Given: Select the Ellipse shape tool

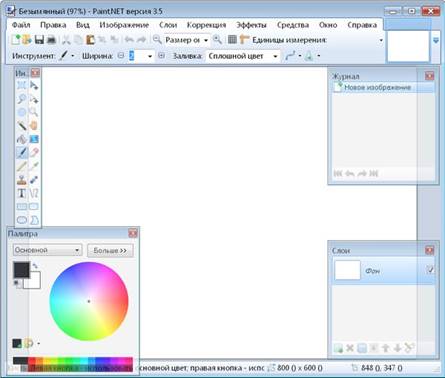Looking at the screenshot, I should (22, 220).
